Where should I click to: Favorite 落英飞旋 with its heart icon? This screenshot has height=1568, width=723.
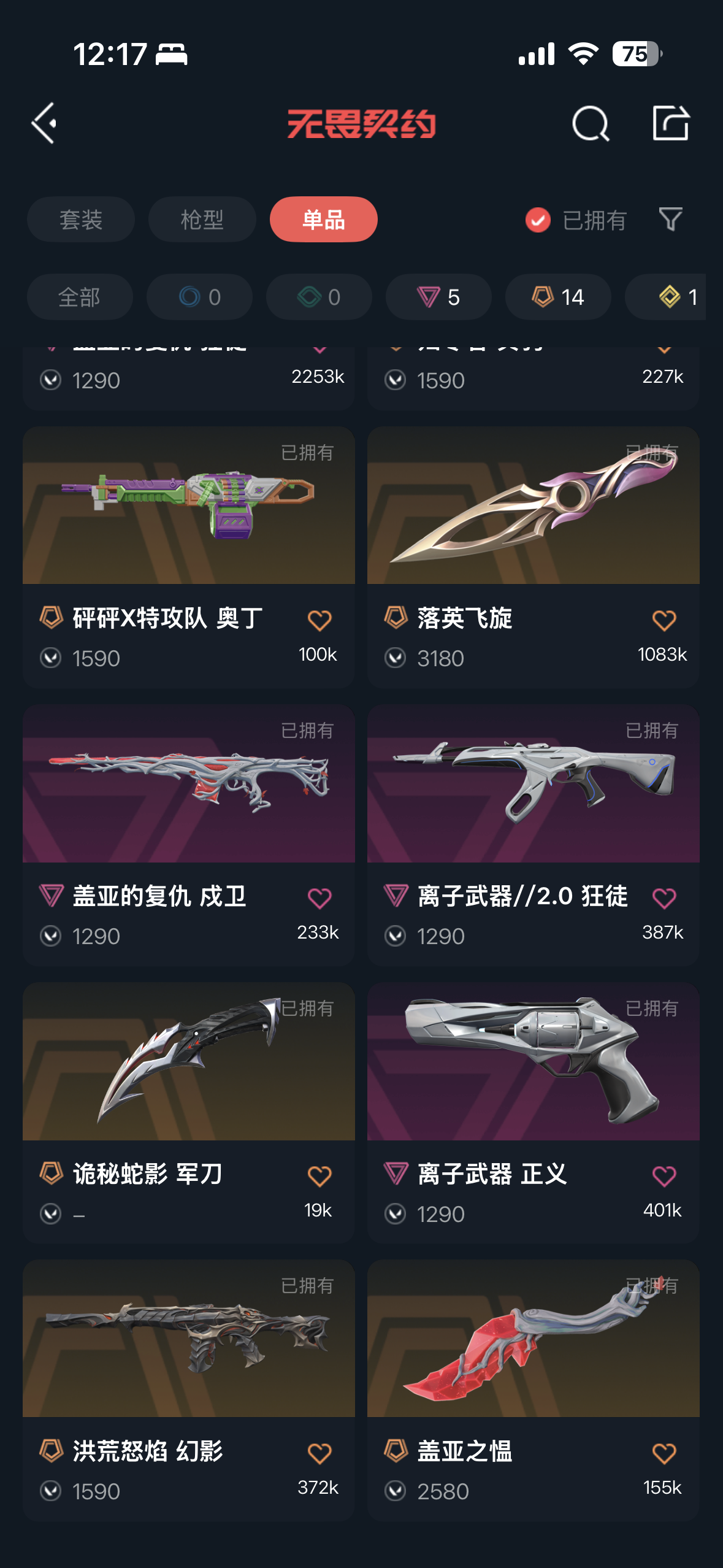pyautogui.click(x=664, y=620)
